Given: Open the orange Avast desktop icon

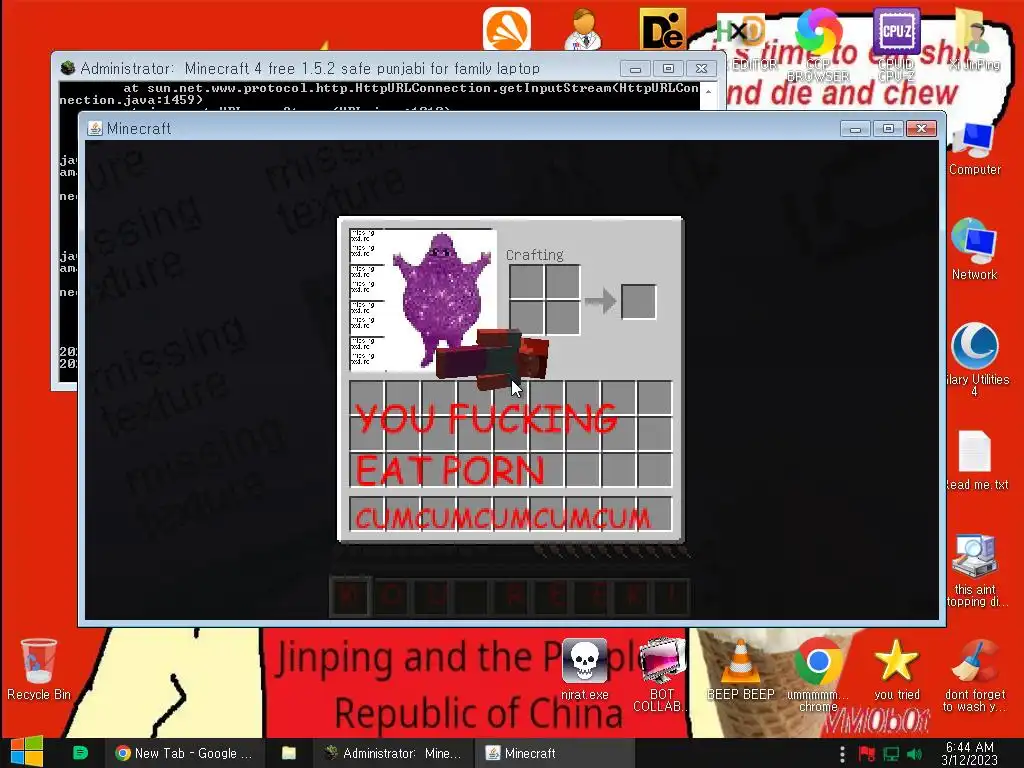Looking at the screenshot, I should click(x=507, y=29).
